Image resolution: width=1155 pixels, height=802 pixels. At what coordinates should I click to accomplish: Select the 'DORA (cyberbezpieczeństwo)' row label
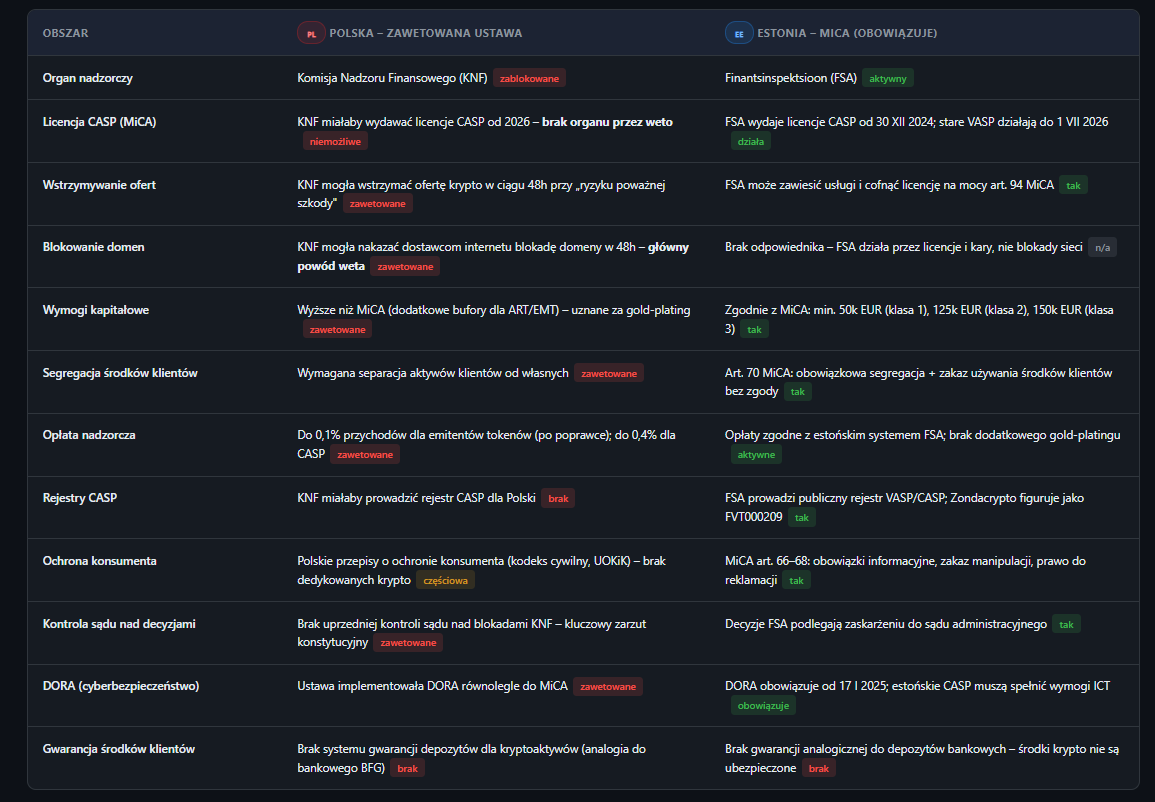(x=121, y=686)
